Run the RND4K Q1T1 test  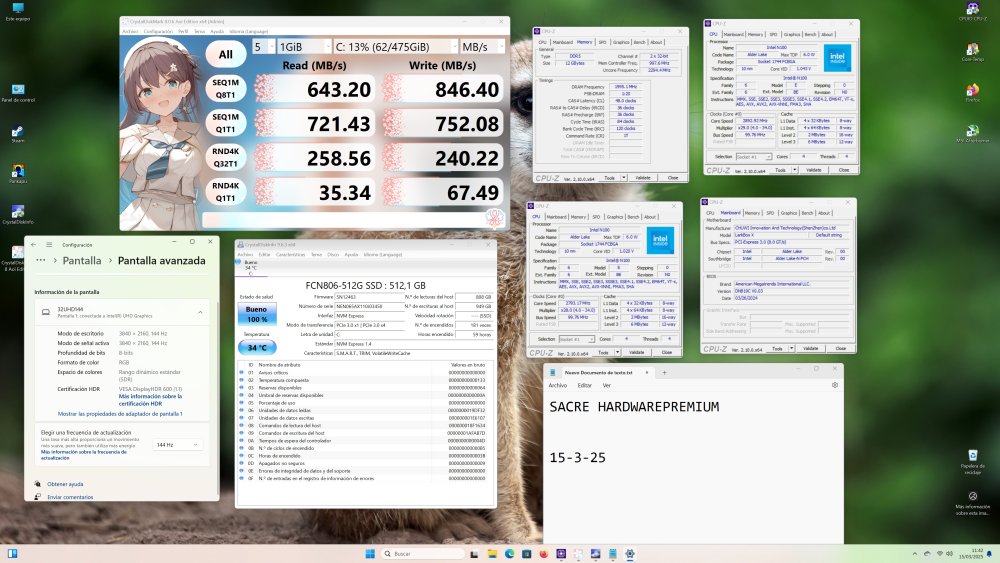(226, 192)
